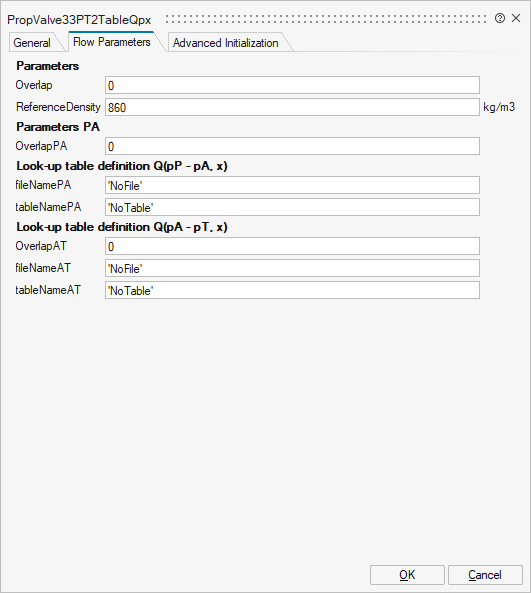Close the PropValve33PT2TableQpx dialog

[516, 18]
